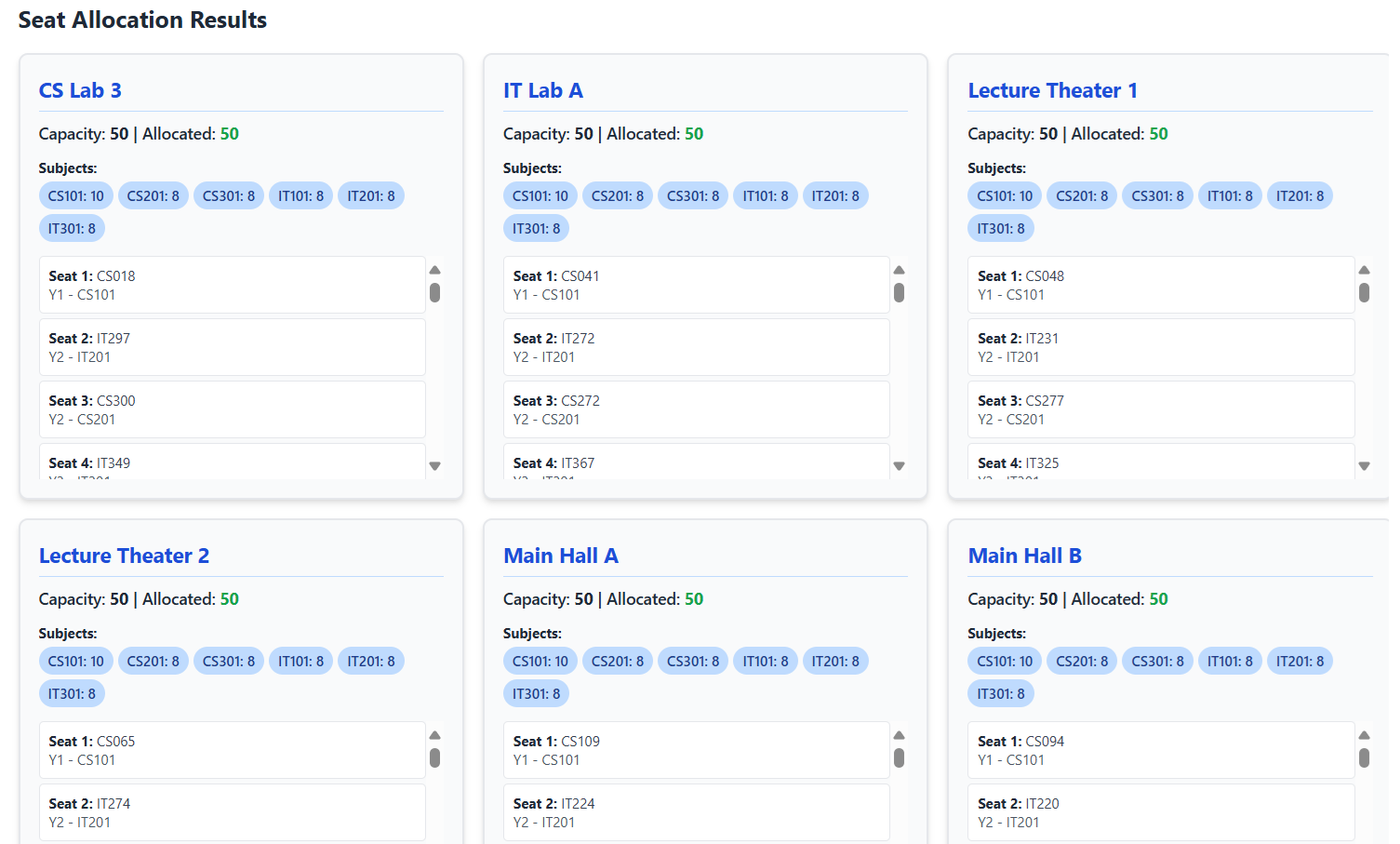Open the Lecture Theater 1 heading link
1400x844 pixels.
coord(1052,90)
